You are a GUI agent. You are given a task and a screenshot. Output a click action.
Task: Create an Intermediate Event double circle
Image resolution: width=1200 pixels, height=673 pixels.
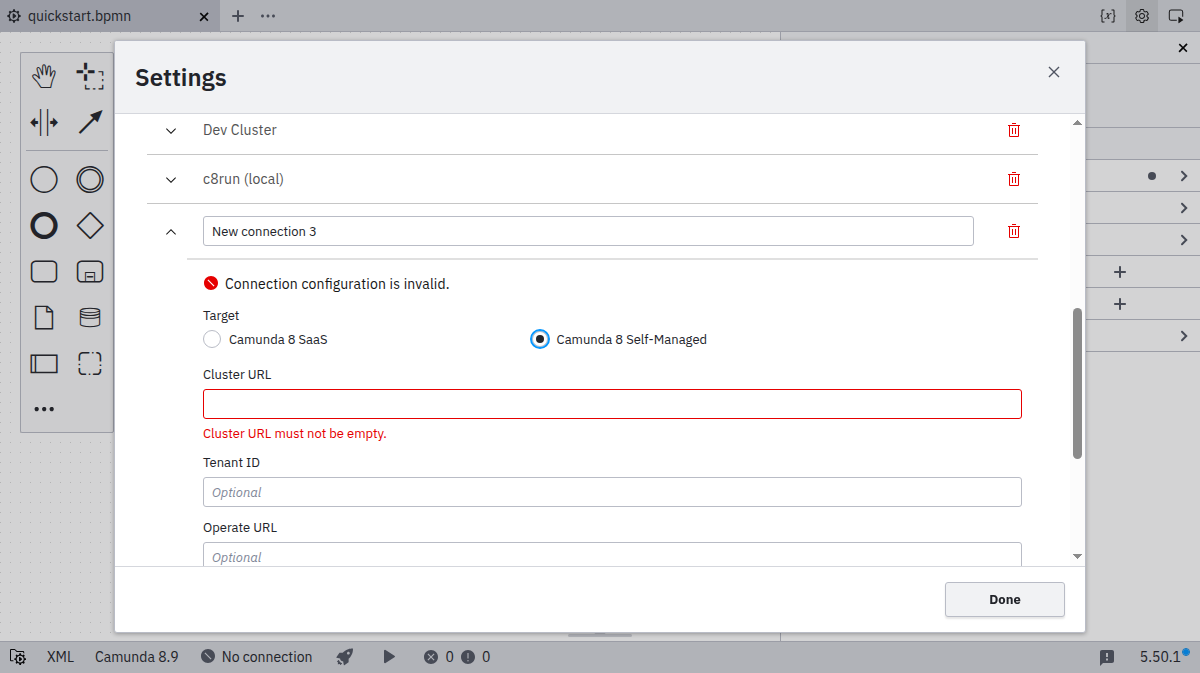point(90,180)
